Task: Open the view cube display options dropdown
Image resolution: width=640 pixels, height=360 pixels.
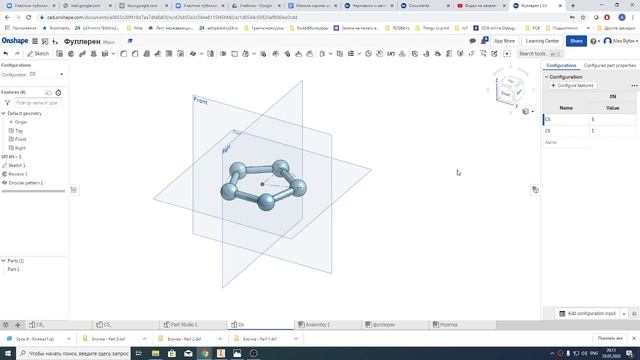Action: coord(528,111)
